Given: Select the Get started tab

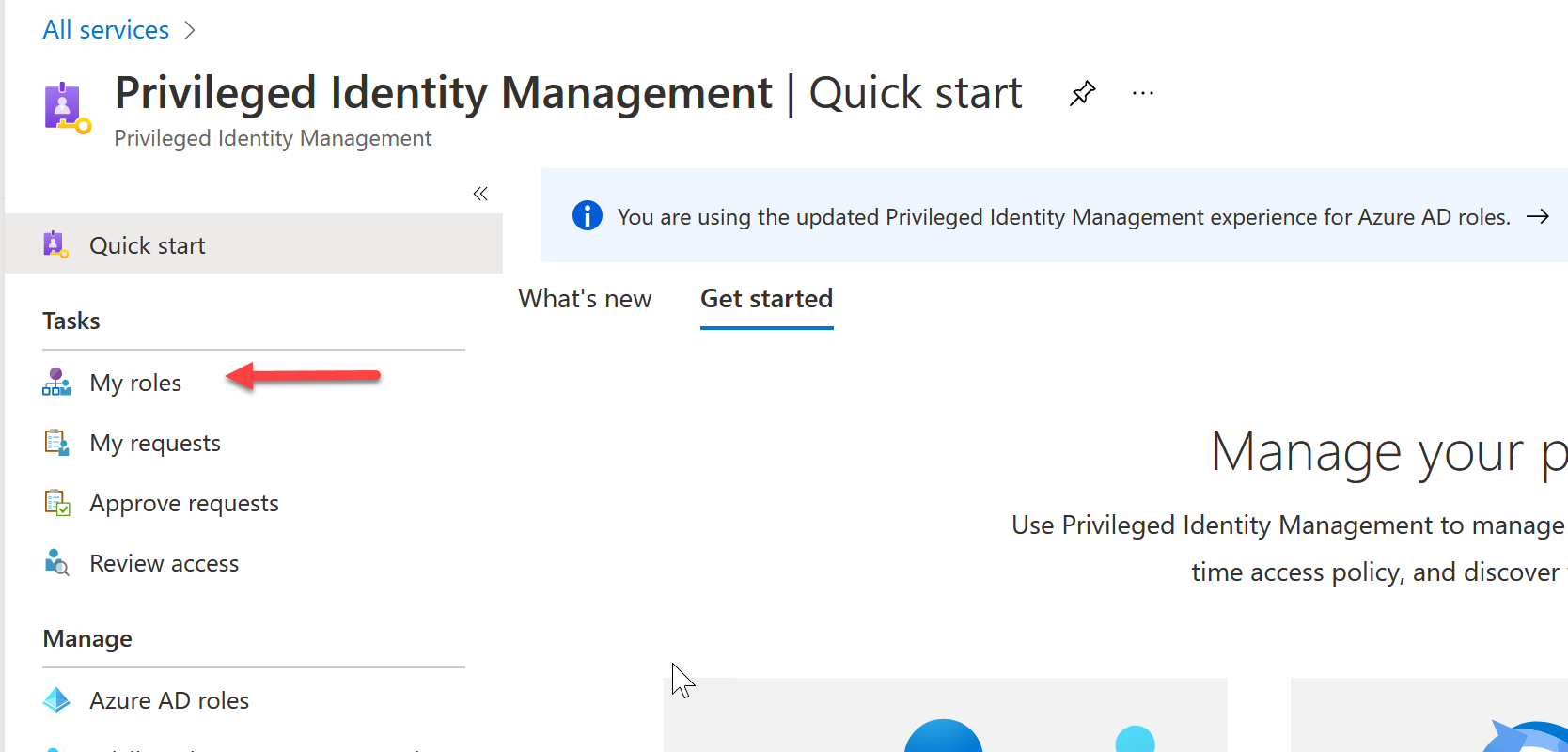Looking at the screenshot, I should pyautogui.click(x=766, y=299).
